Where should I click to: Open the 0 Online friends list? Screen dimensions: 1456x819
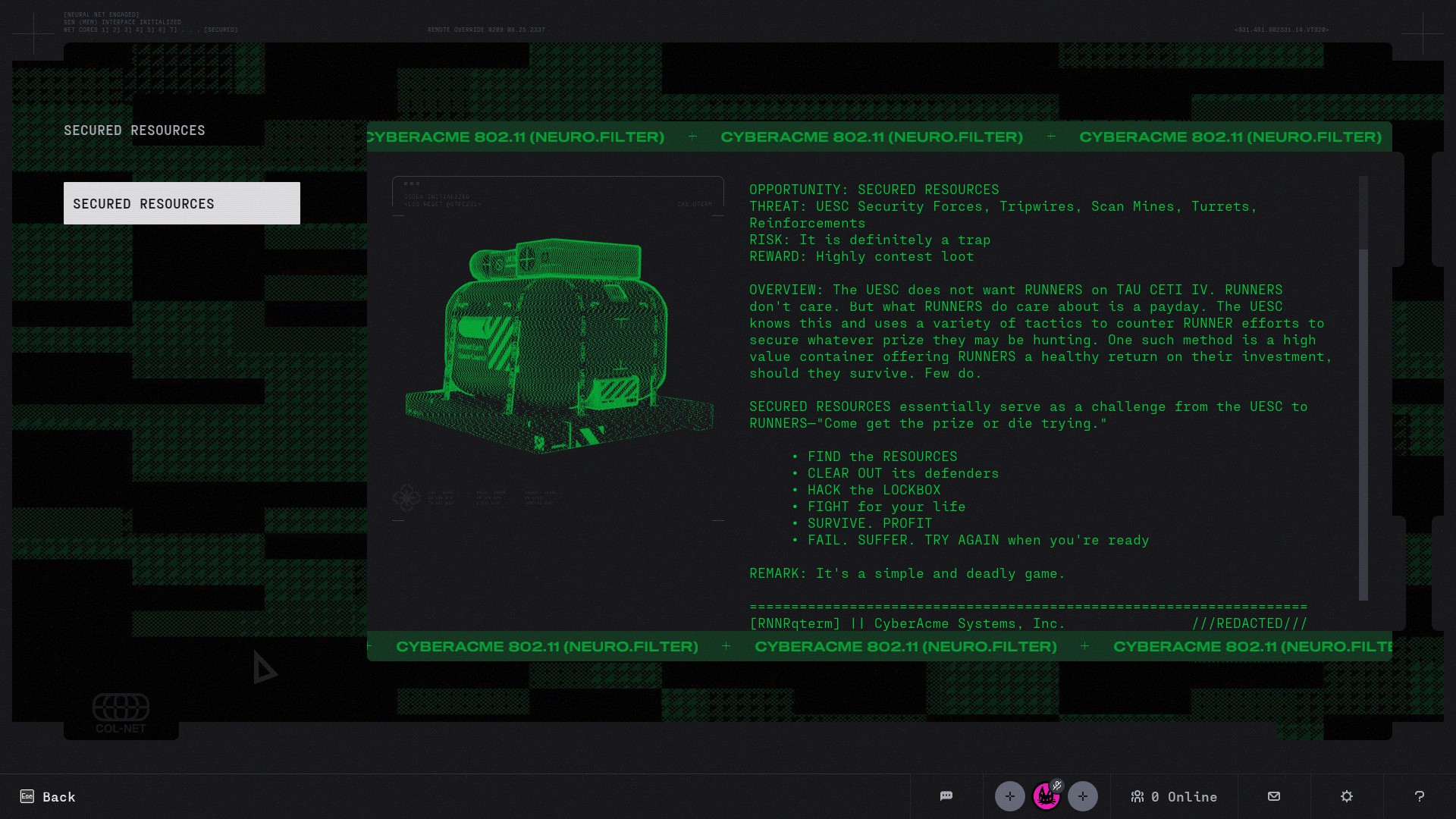tap(1174, 796)
